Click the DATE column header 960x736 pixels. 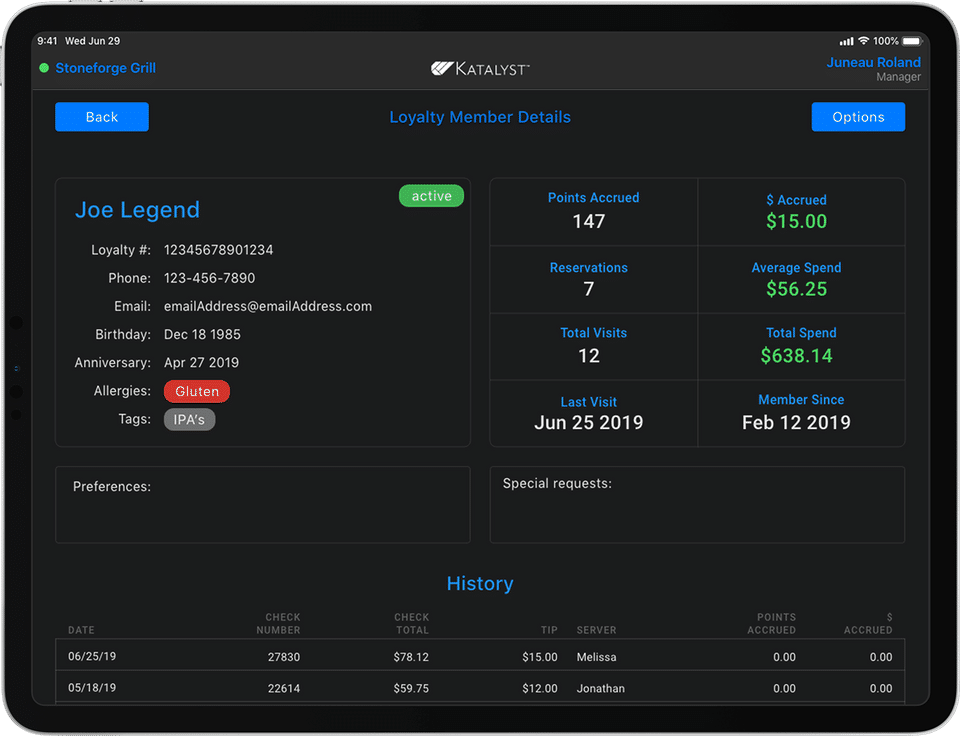click(81, 630)
